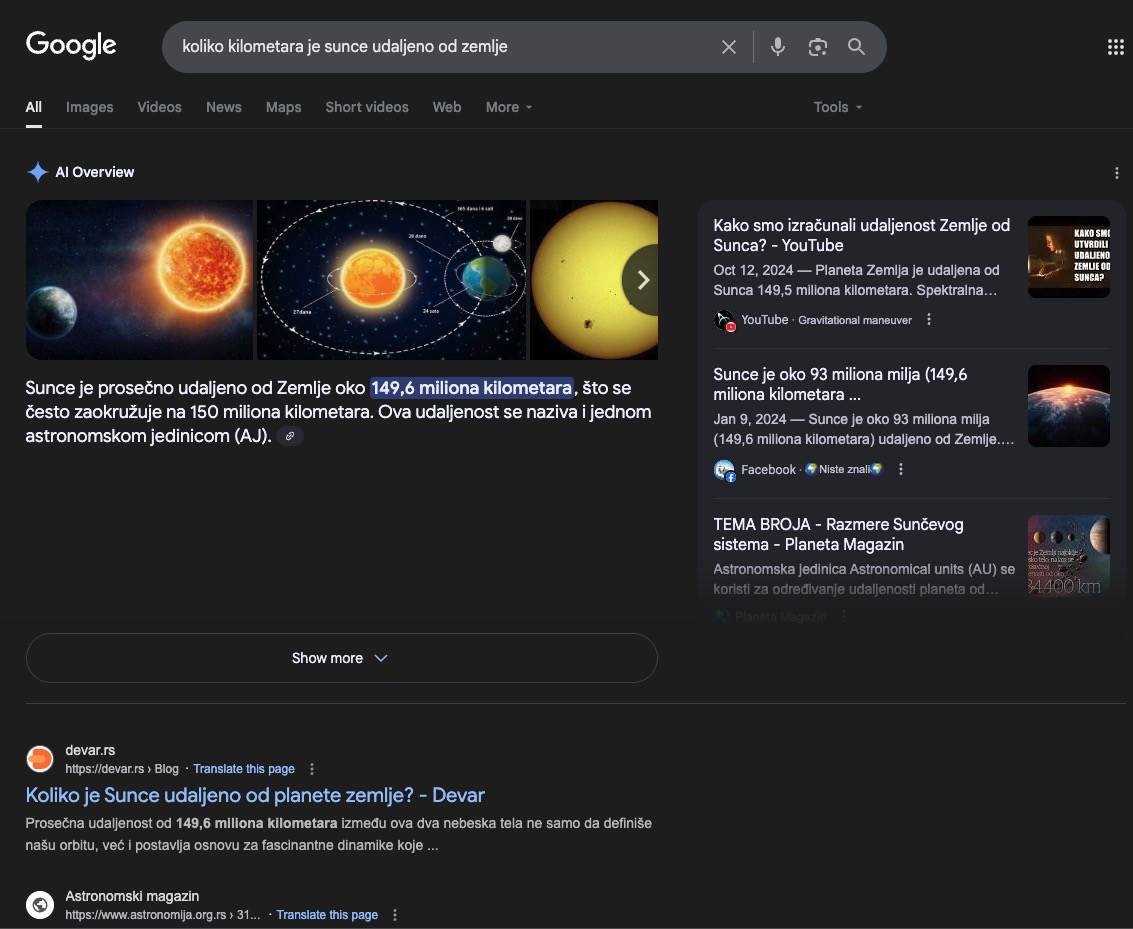This screenshot has height=929, width=1133.
Task: Open the Devar result title link
Action: point(255,796)
